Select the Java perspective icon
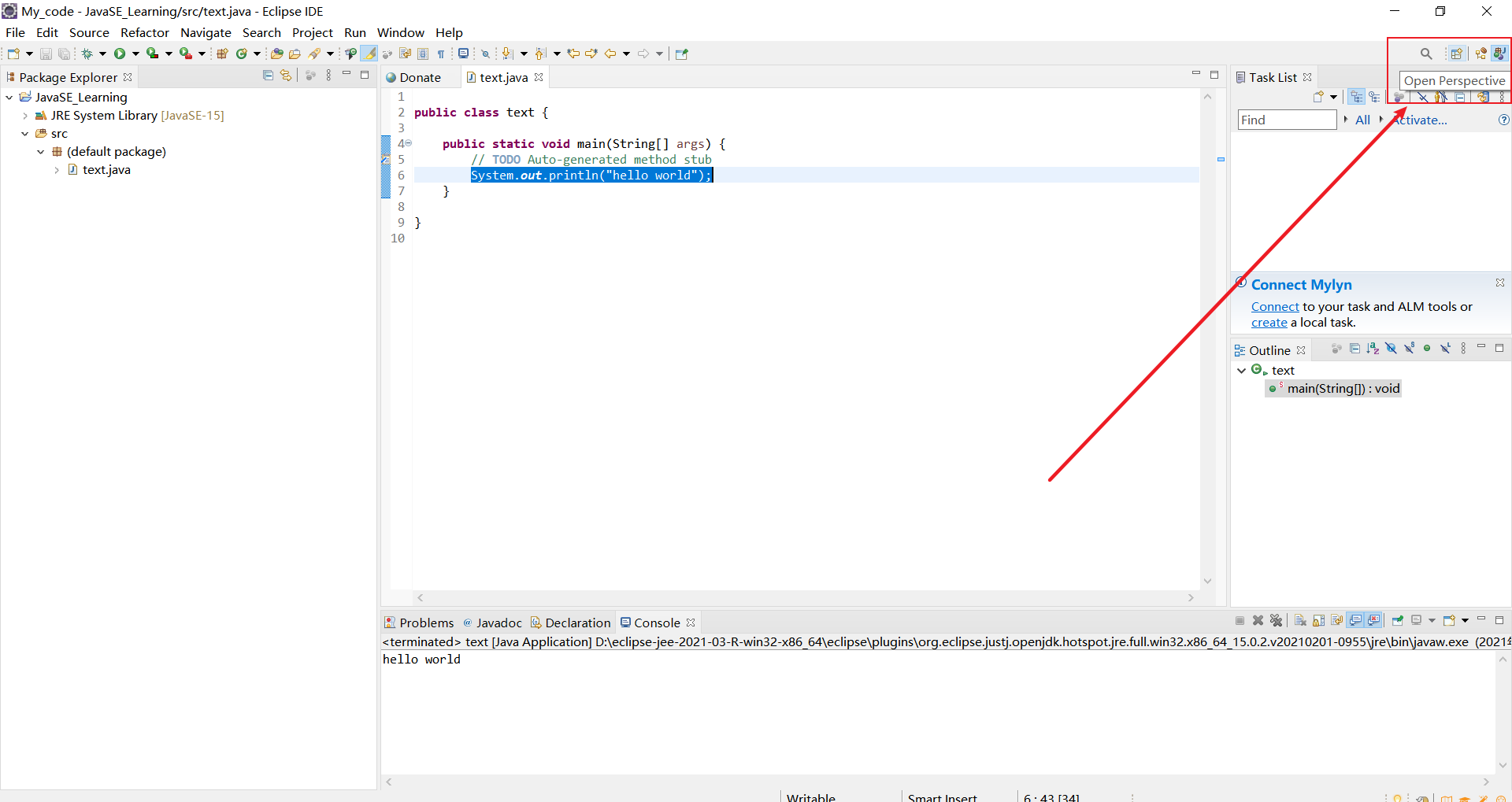 tap(1499, 54)
